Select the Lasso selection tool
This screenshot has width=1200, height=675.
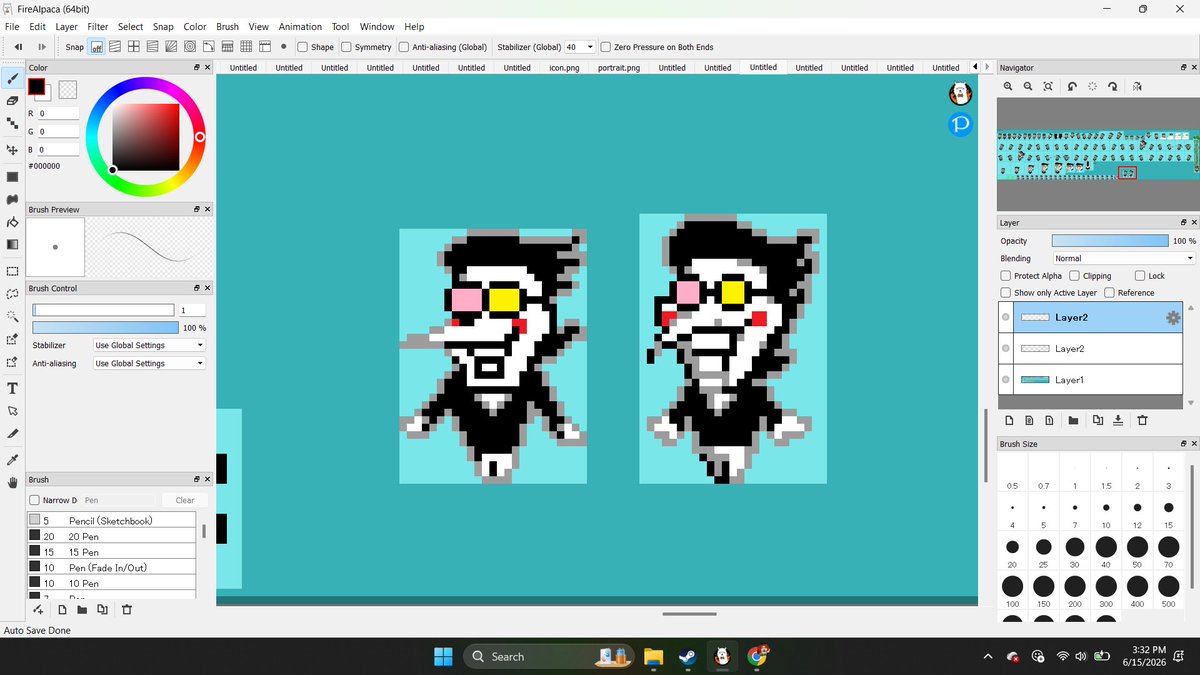coord(12,294)
